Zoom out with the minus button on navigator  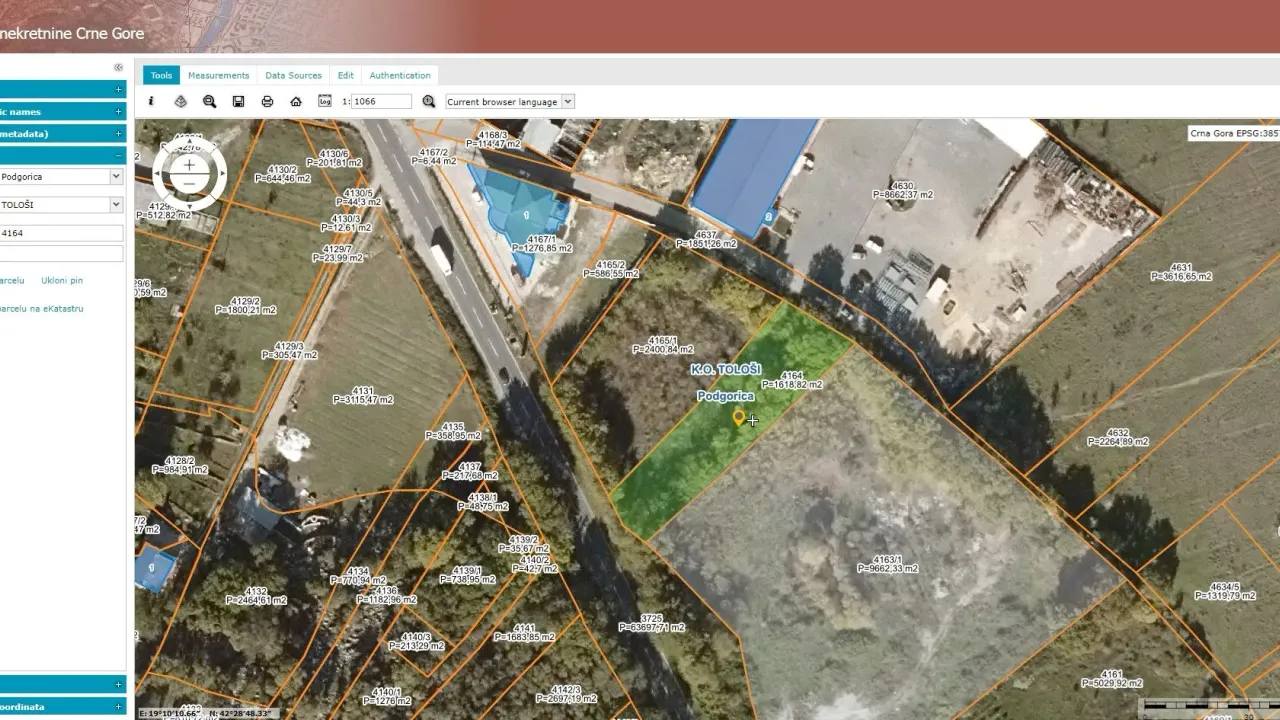[x=189, y=185]
